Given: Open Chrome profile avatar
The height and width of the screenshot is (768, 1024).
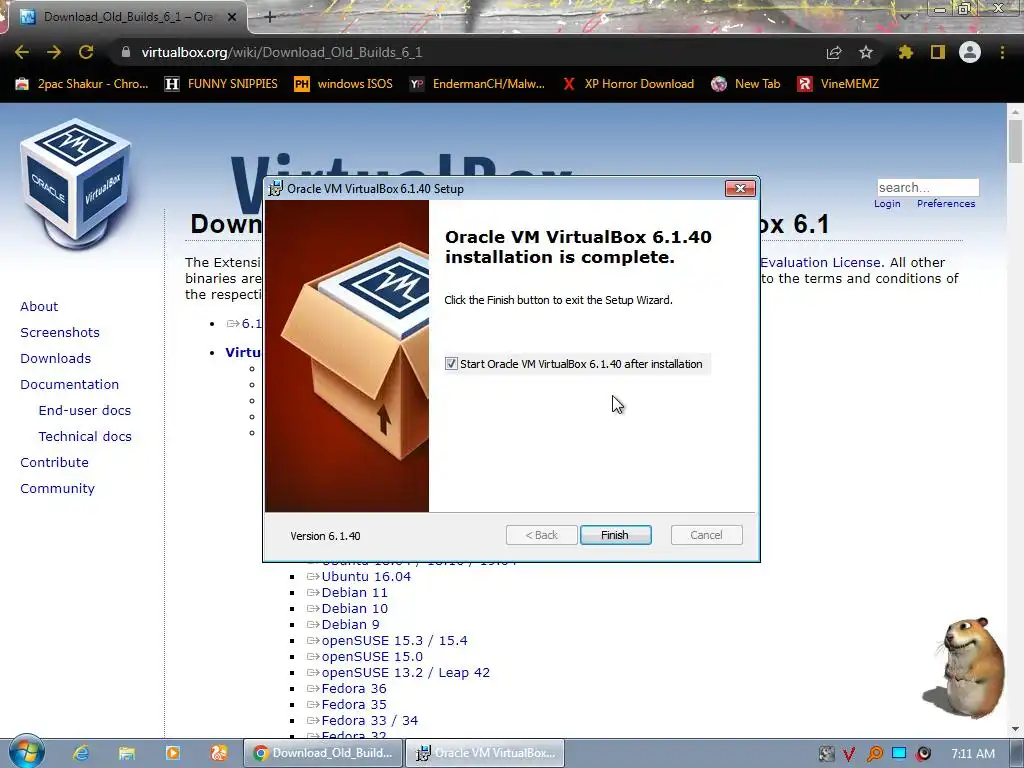Looking at the screenshot, I should pyautogui.click(x=970, y=52).
